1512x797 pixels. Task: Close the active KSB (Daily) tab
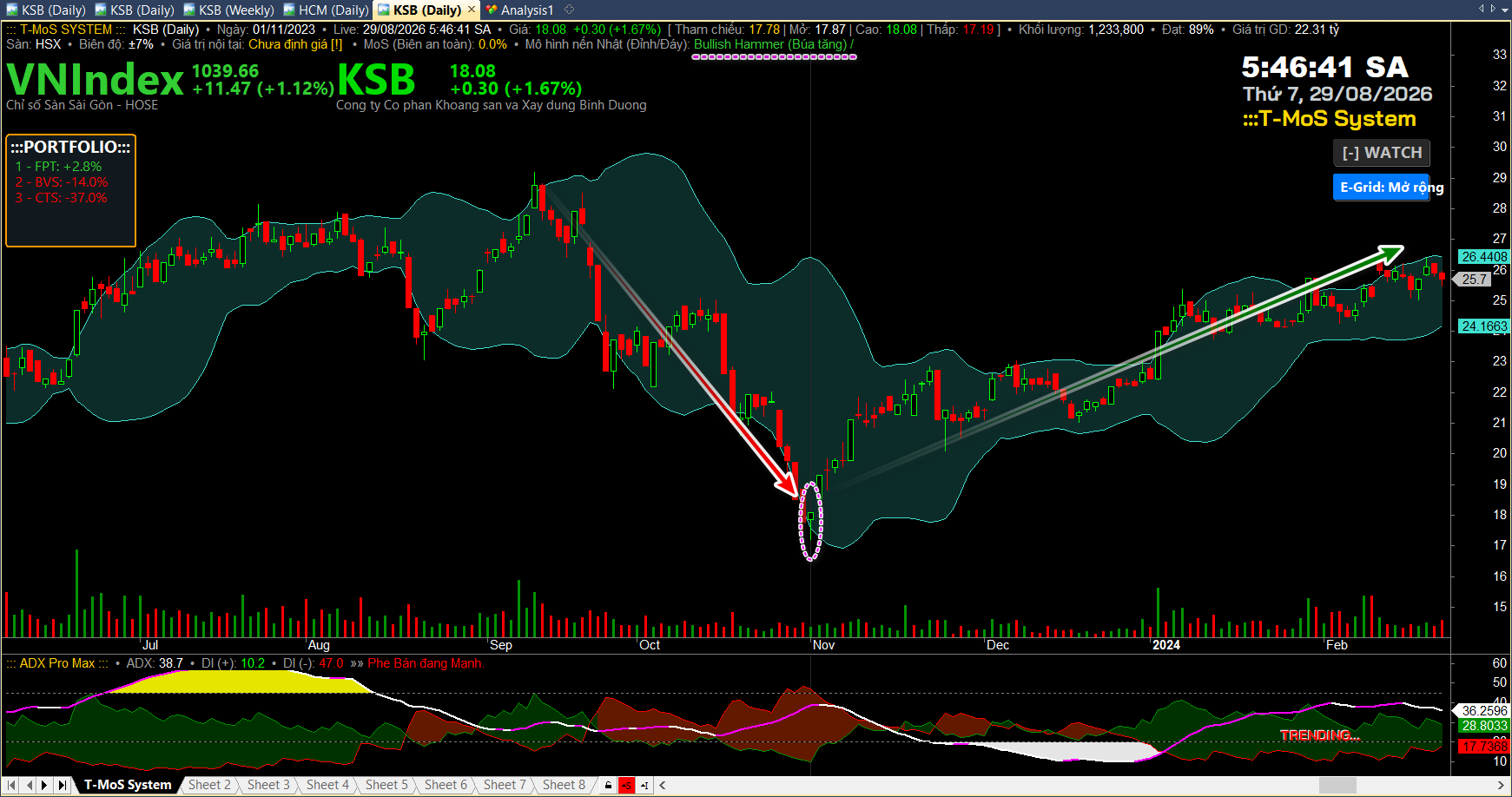[x=472, y=10]
